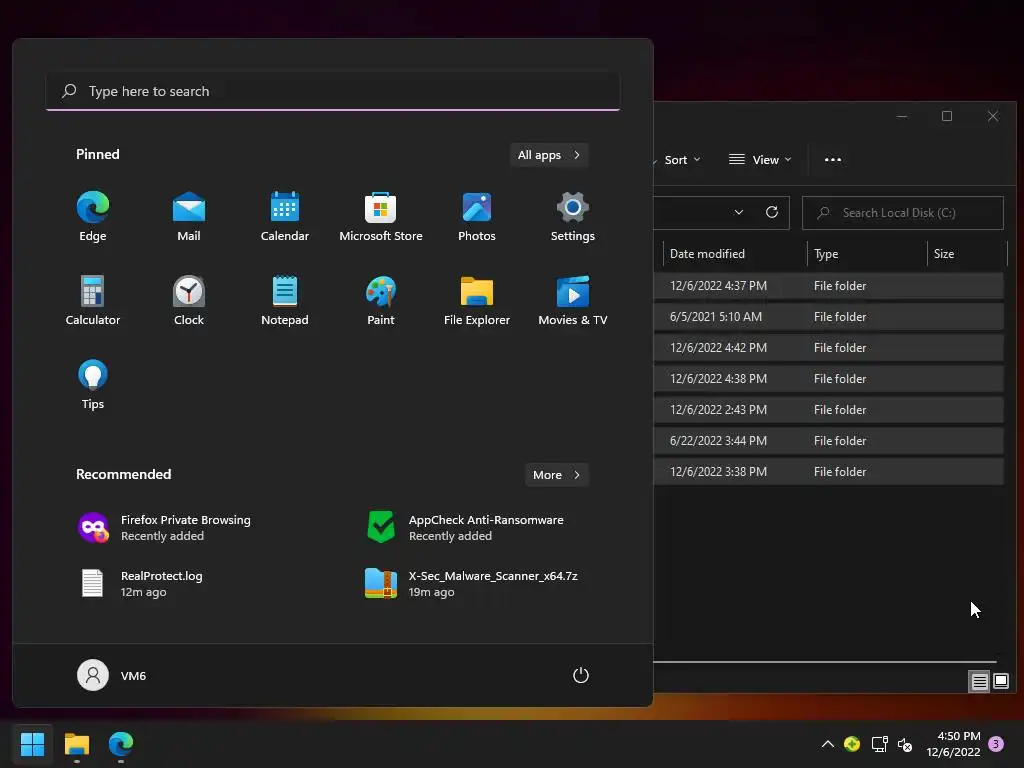This screenshot has height=768, width=1024.
Task: Open File Explorer from the taskbar
Action: coord(76,744)
